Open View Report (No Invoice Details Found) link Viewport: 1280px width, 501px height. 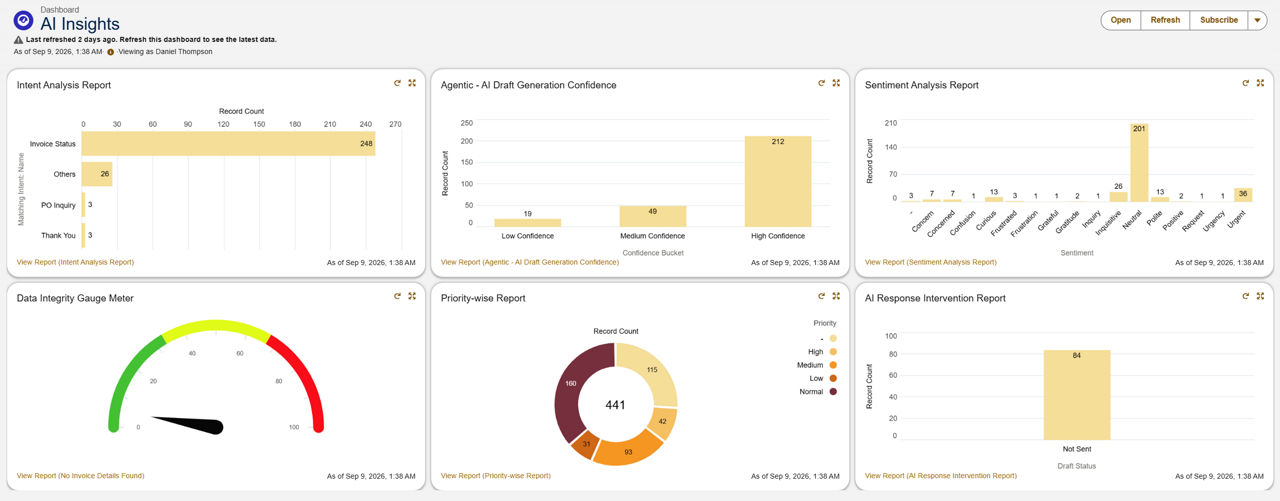(x=80, y=475)
